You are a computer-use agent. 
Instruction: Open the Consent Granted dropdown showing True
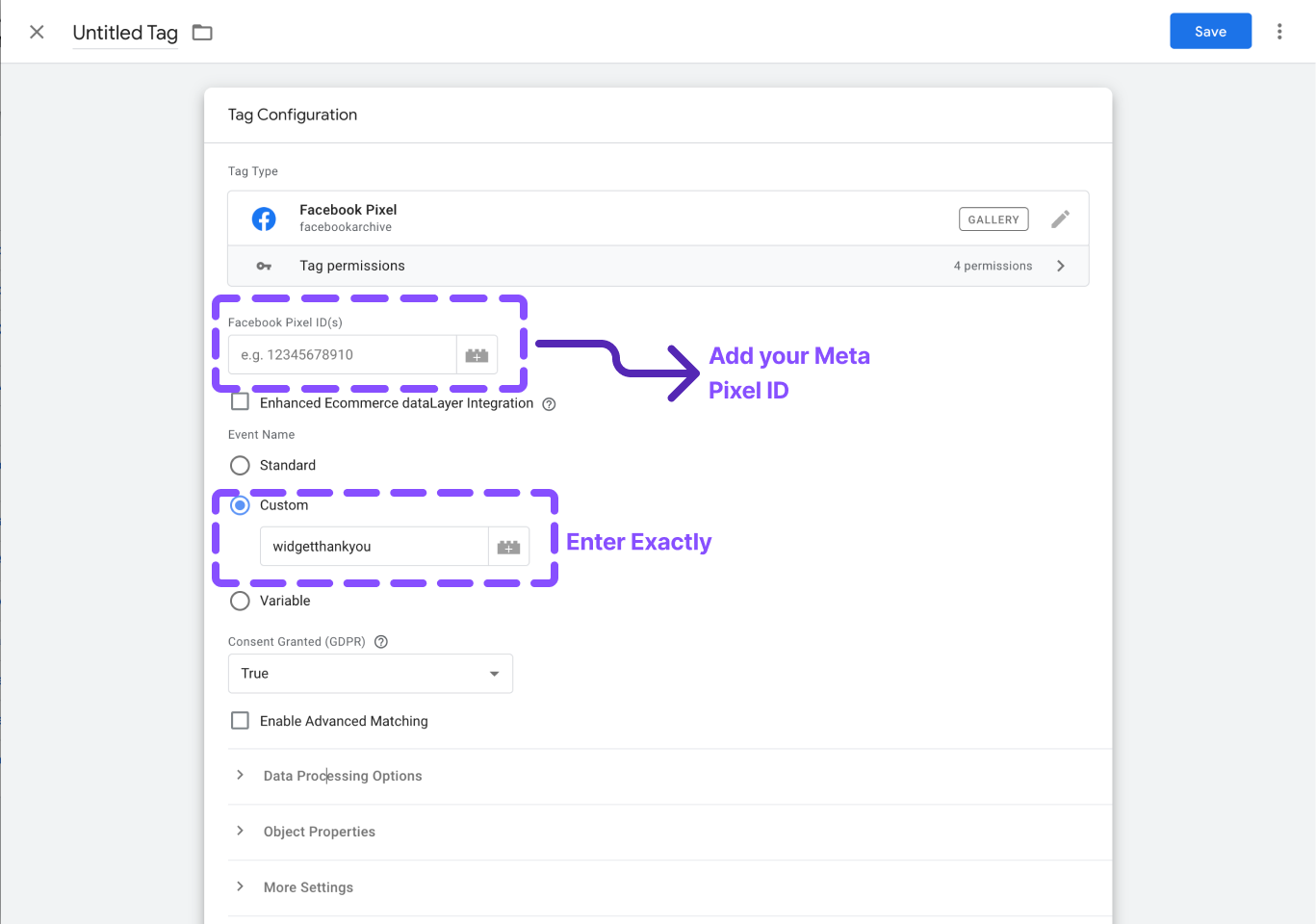(x=371, y=674)
